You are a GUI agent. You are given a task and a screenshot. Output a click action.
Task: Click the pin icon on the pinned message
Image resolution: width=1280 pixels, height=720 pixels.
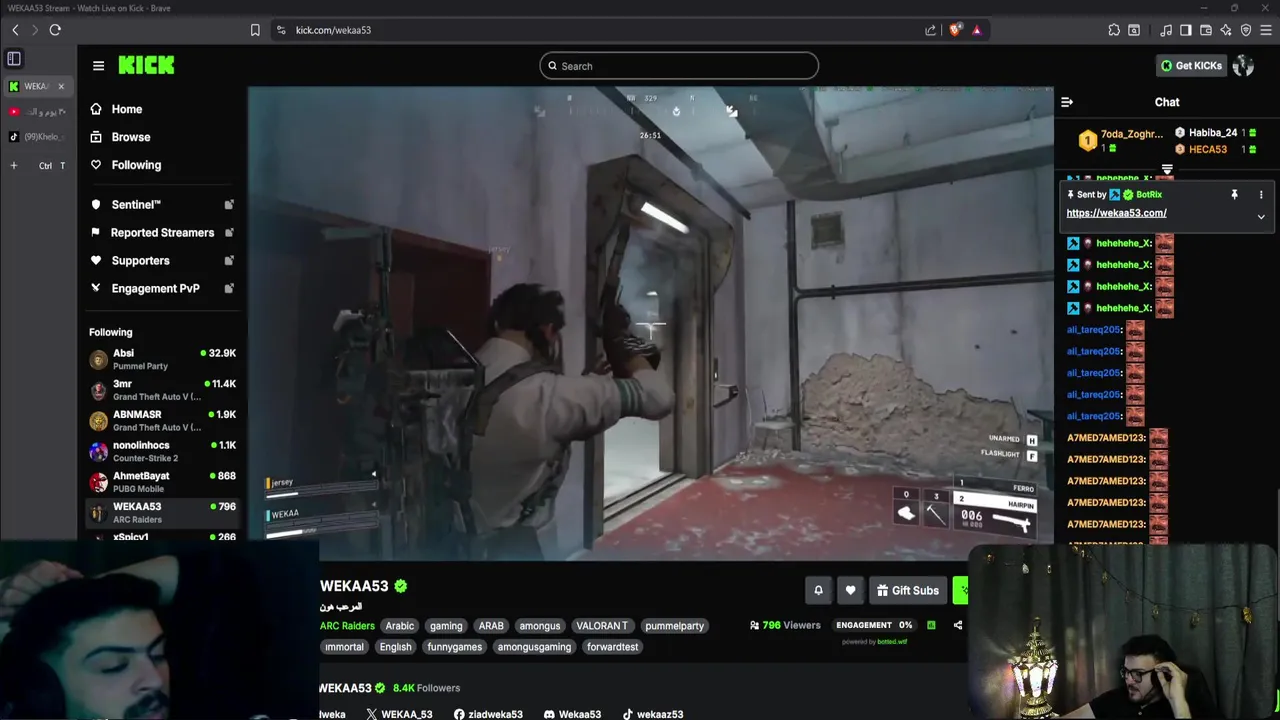[x=1234, y=195]
